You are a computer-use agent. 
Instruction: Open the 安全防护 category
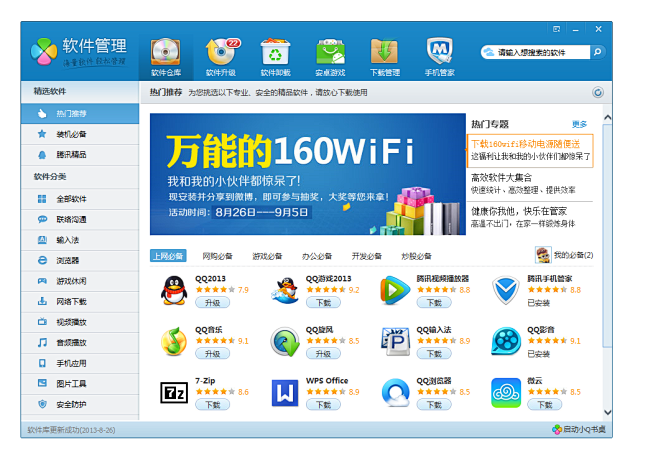(x=80, y=405)
